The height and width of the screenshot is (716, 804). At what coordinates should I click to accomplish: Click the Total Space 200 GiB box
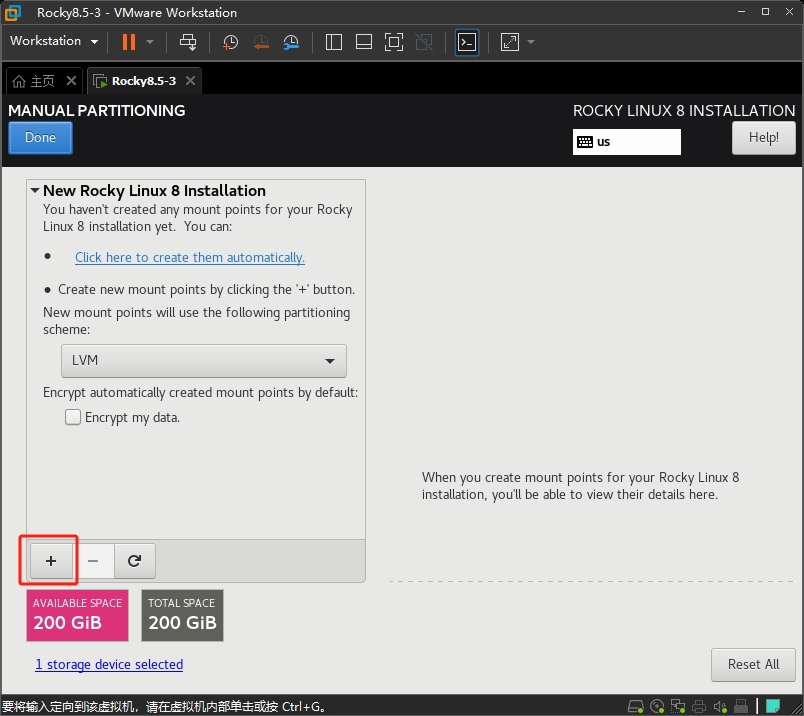click(183, 615)
